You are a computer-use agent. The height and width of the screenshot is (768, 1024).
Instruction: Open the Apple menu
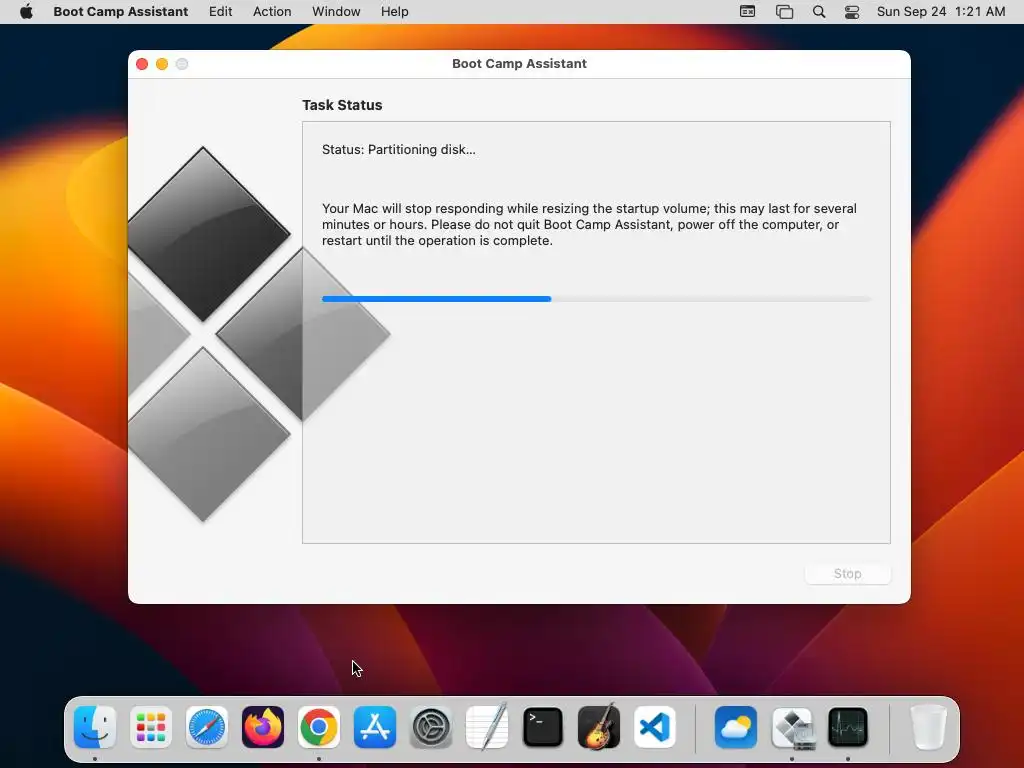(26, 12)
